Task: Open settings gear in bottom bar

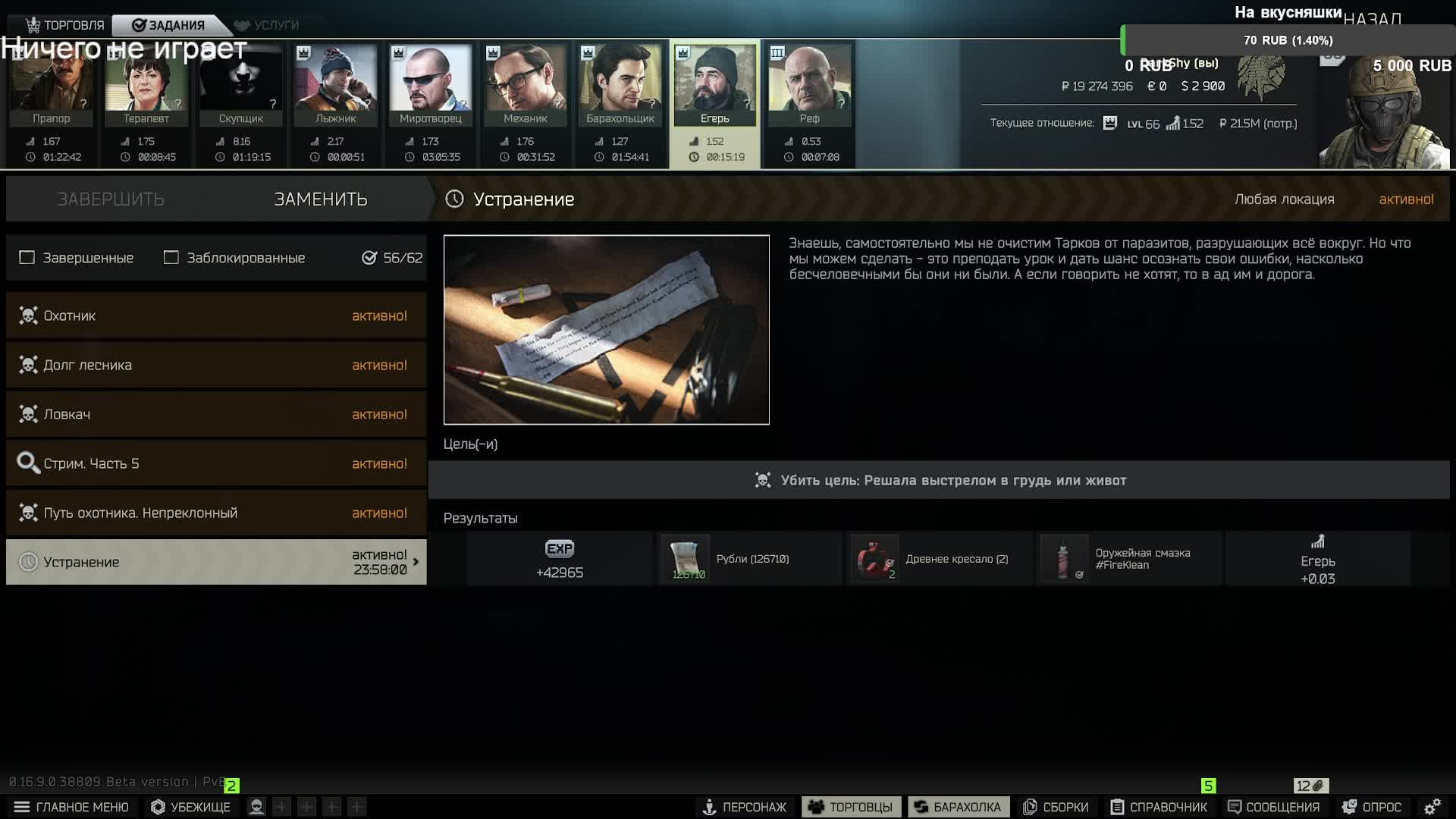Action: click(1432, 807)
